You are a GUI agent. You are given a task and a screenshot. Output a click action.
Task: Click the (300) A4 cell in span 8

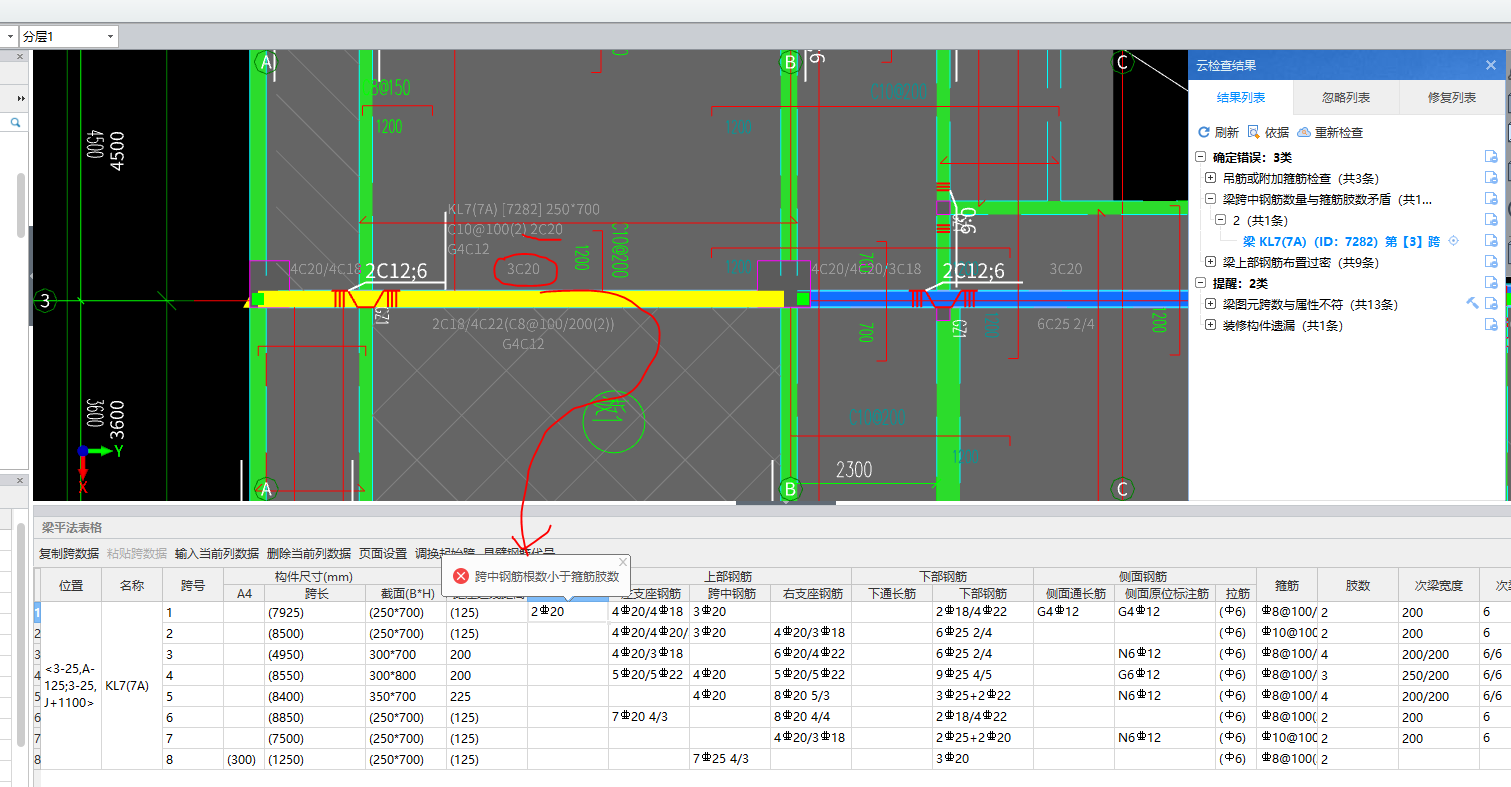tap(244, 758)
